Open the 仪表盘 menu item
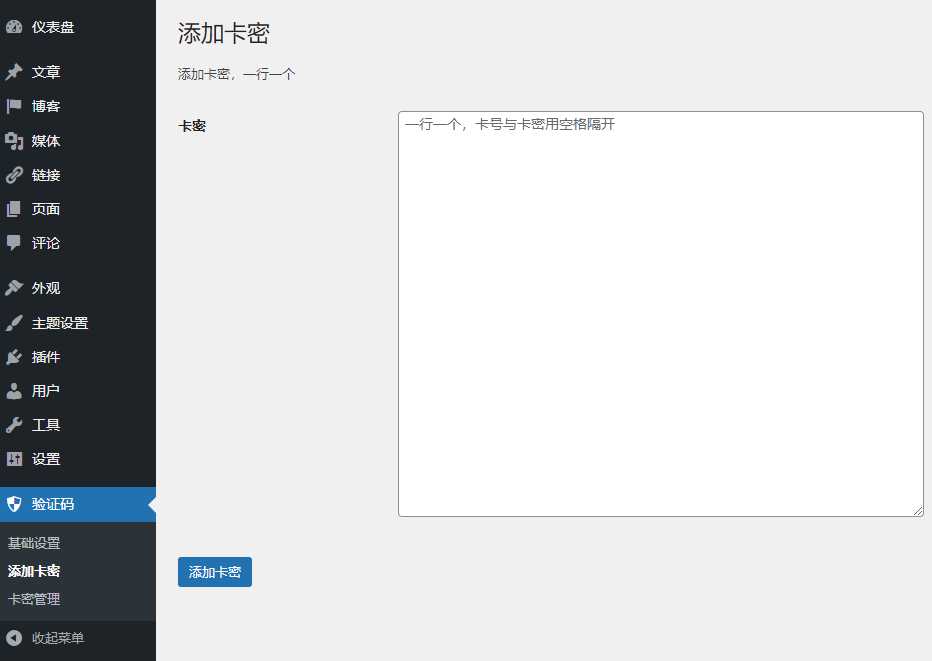 (x=78, y=27)
